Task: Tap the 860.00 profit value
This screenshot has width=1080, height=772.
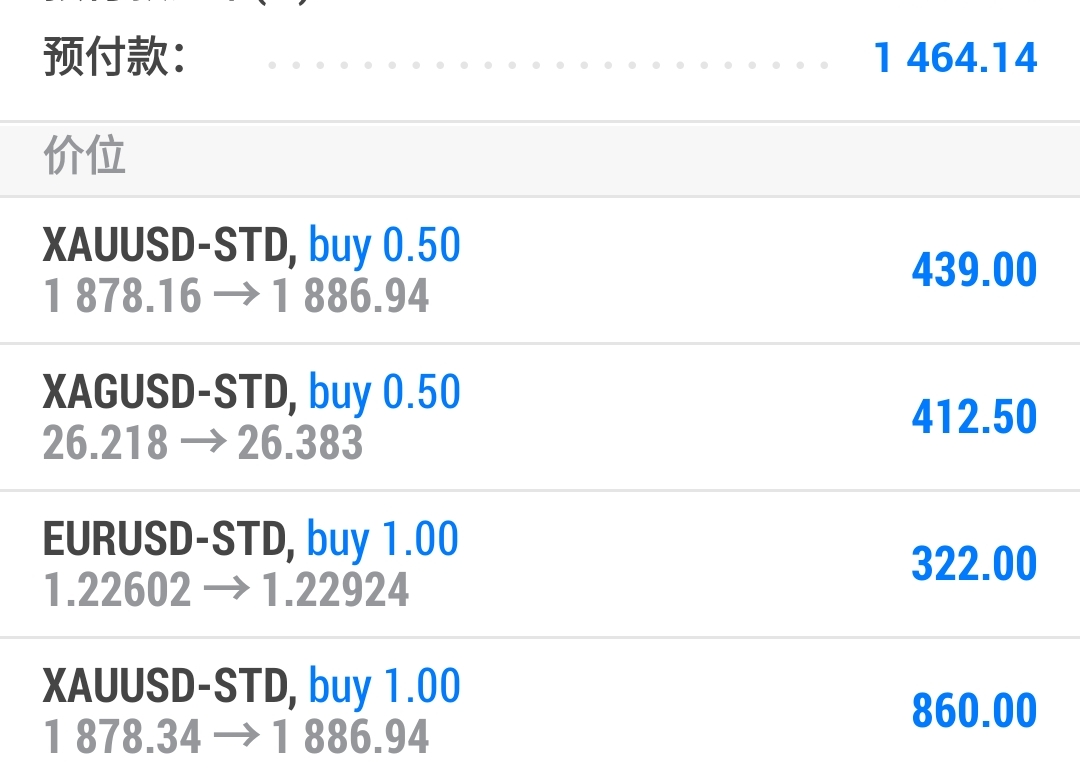Action: [x=974, y=711]
